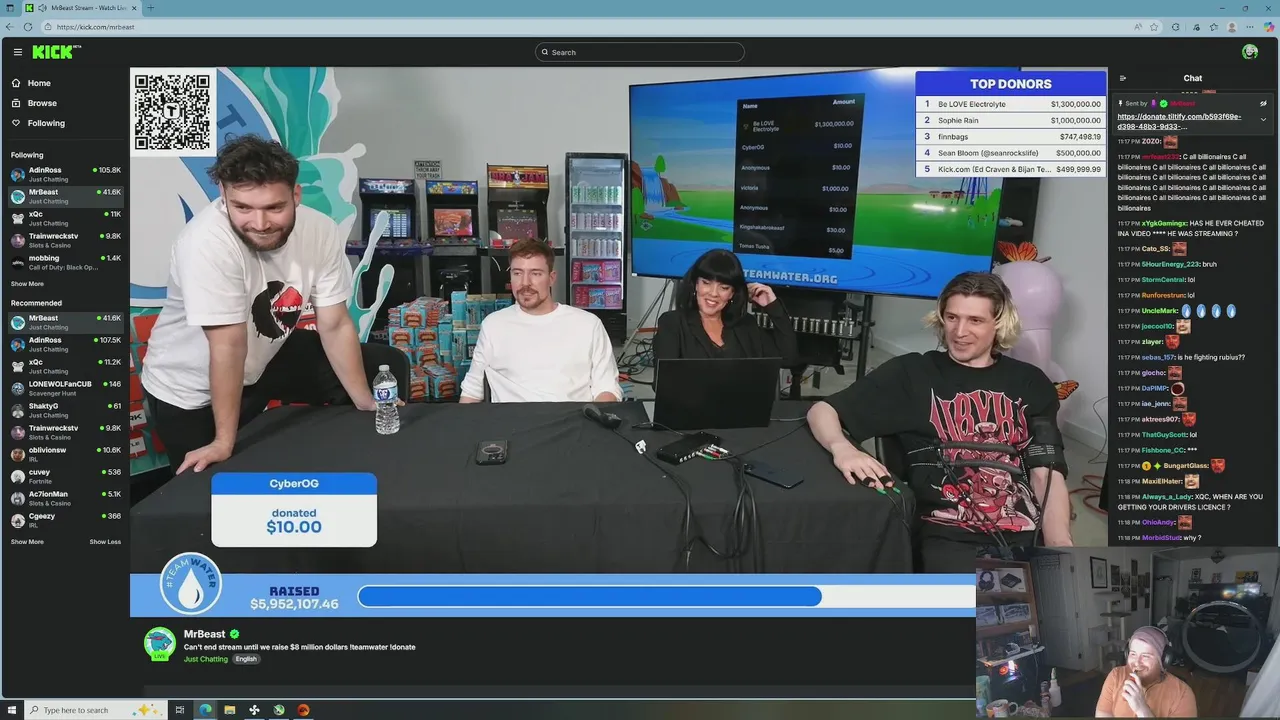Open Ac7ionMan recommended channel
Screen dimensions: 1280x720
(x=65, y=498)
